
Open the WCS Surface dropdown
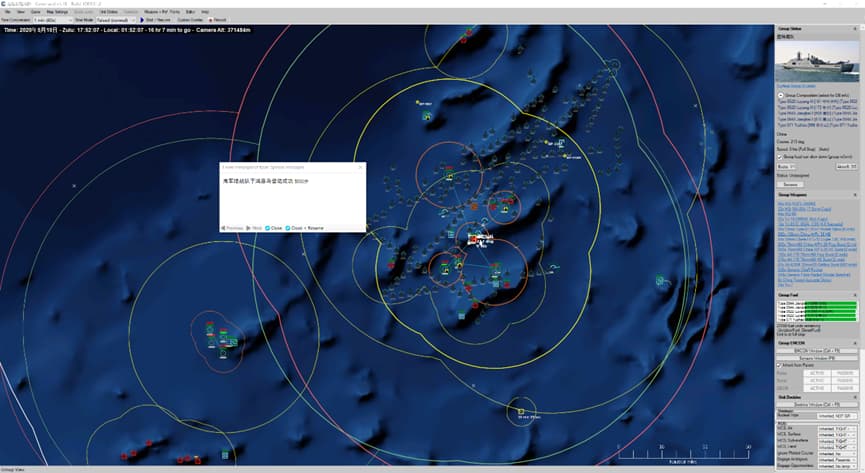pos(837,434)
